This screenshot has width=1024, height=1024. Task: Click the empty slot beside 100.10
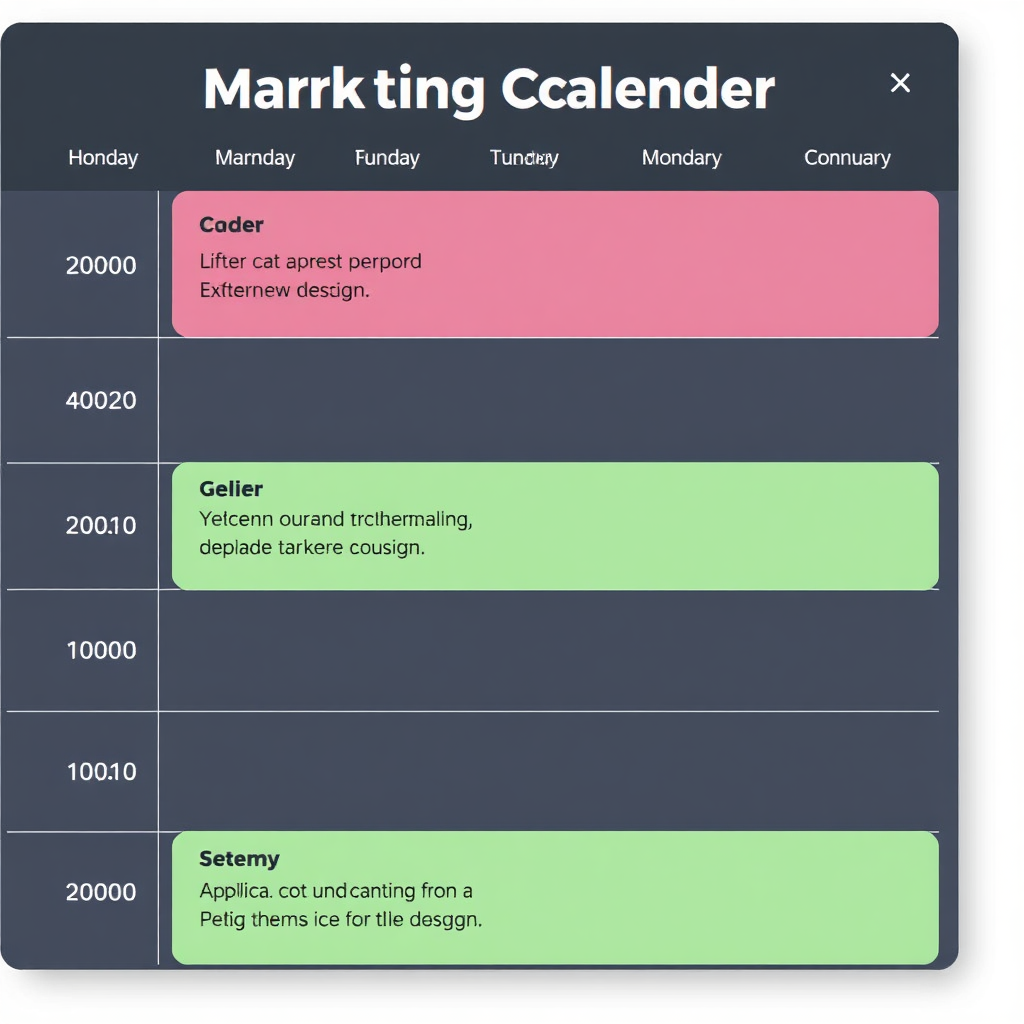click(x=548, y=772)
